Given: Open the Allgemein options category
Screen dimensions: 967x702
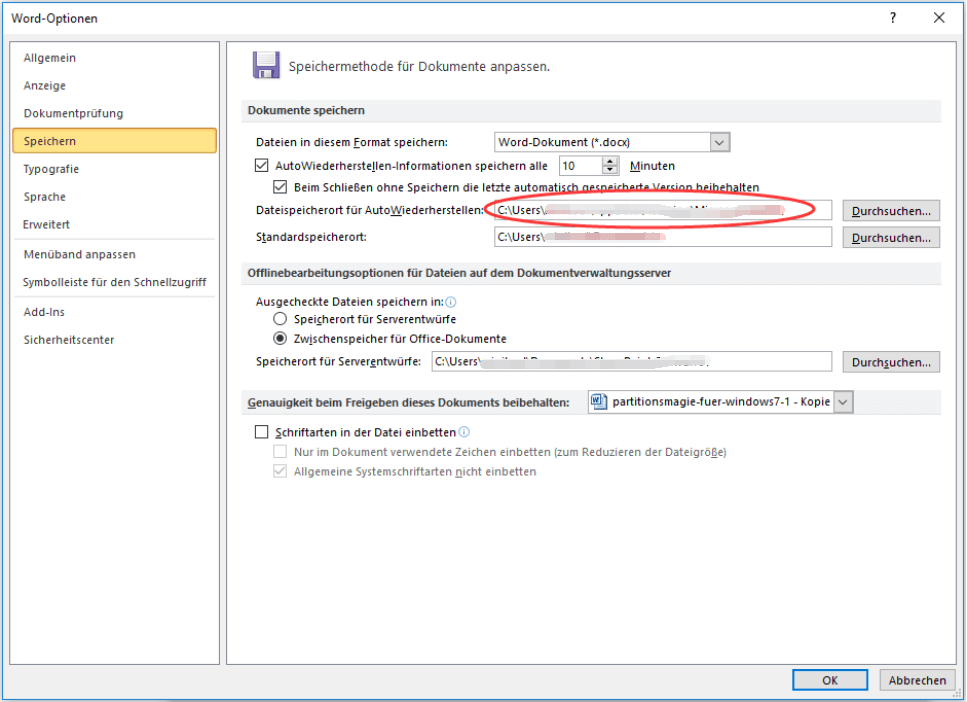Looking at the screenshot, I should coord(114,57).
